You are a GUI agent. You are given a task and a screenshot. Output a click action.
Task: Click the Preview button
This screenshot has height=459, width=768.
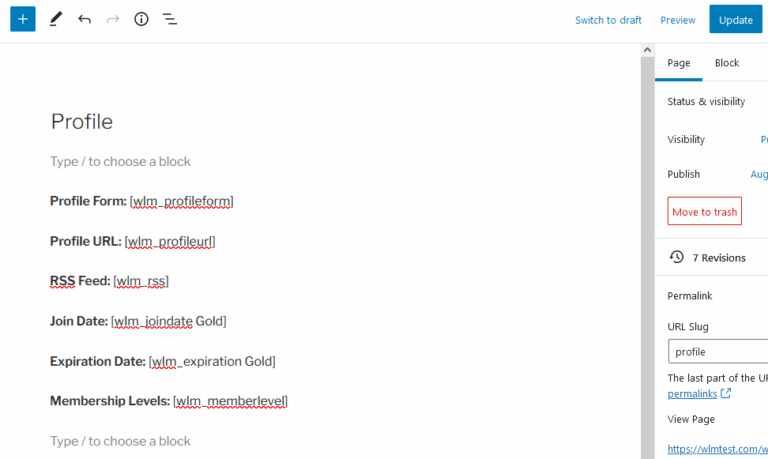point(677,20)
